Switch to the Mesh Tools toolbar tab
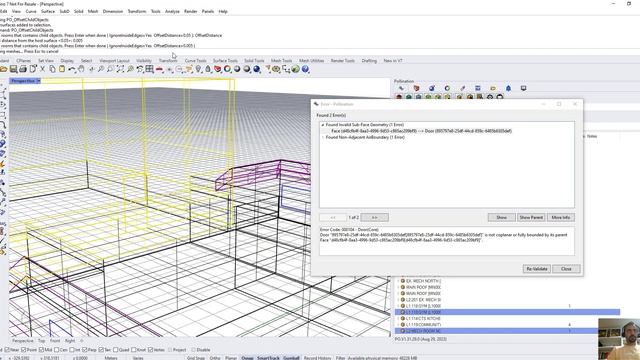640x360 pixels. click(x=281, y=61)
